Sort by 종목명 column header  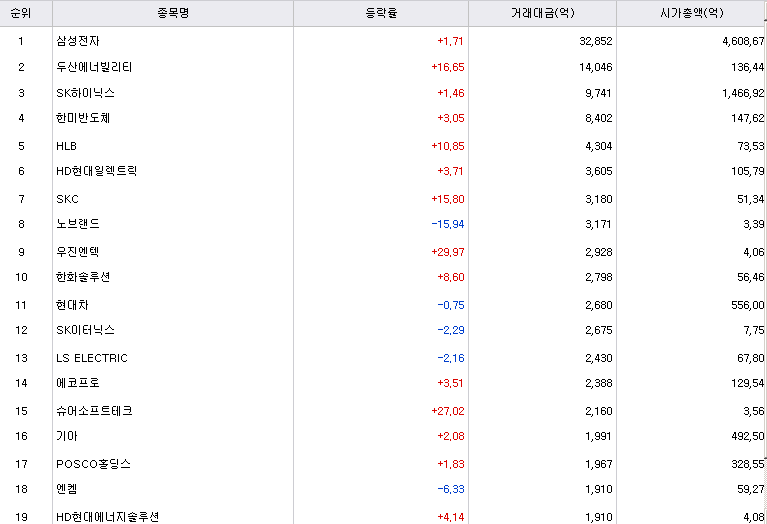coord(173,13)
